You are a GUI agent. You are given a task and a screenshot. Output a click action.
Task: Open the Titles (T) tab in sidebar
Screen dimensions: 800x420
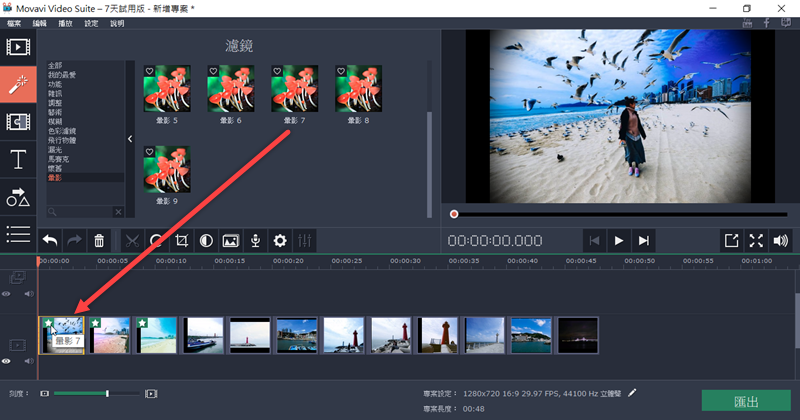tap(18, 159)
